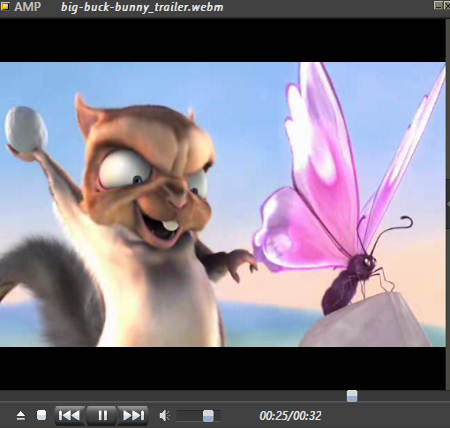Click the seek bar position handle
The width and height of the screenshot is (450, 428).
click(352, 396)
